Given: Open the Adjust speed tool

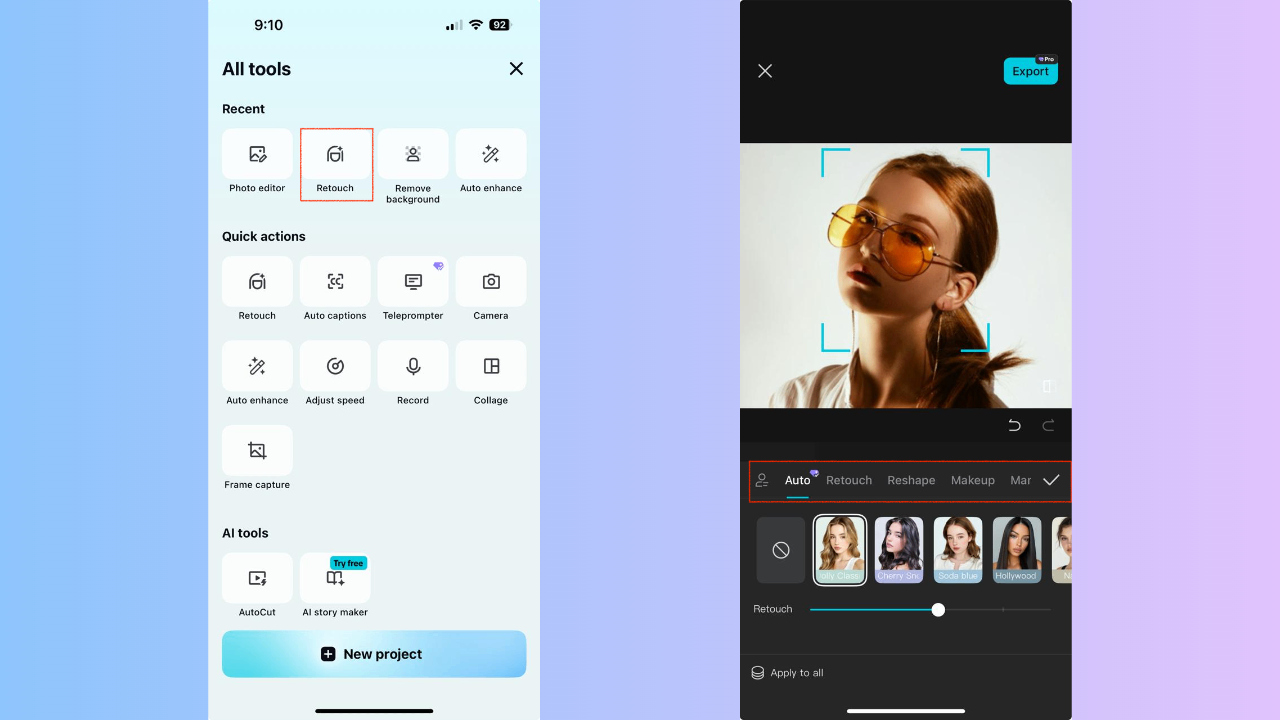Looking at the screenshot, I should point(335,374).
